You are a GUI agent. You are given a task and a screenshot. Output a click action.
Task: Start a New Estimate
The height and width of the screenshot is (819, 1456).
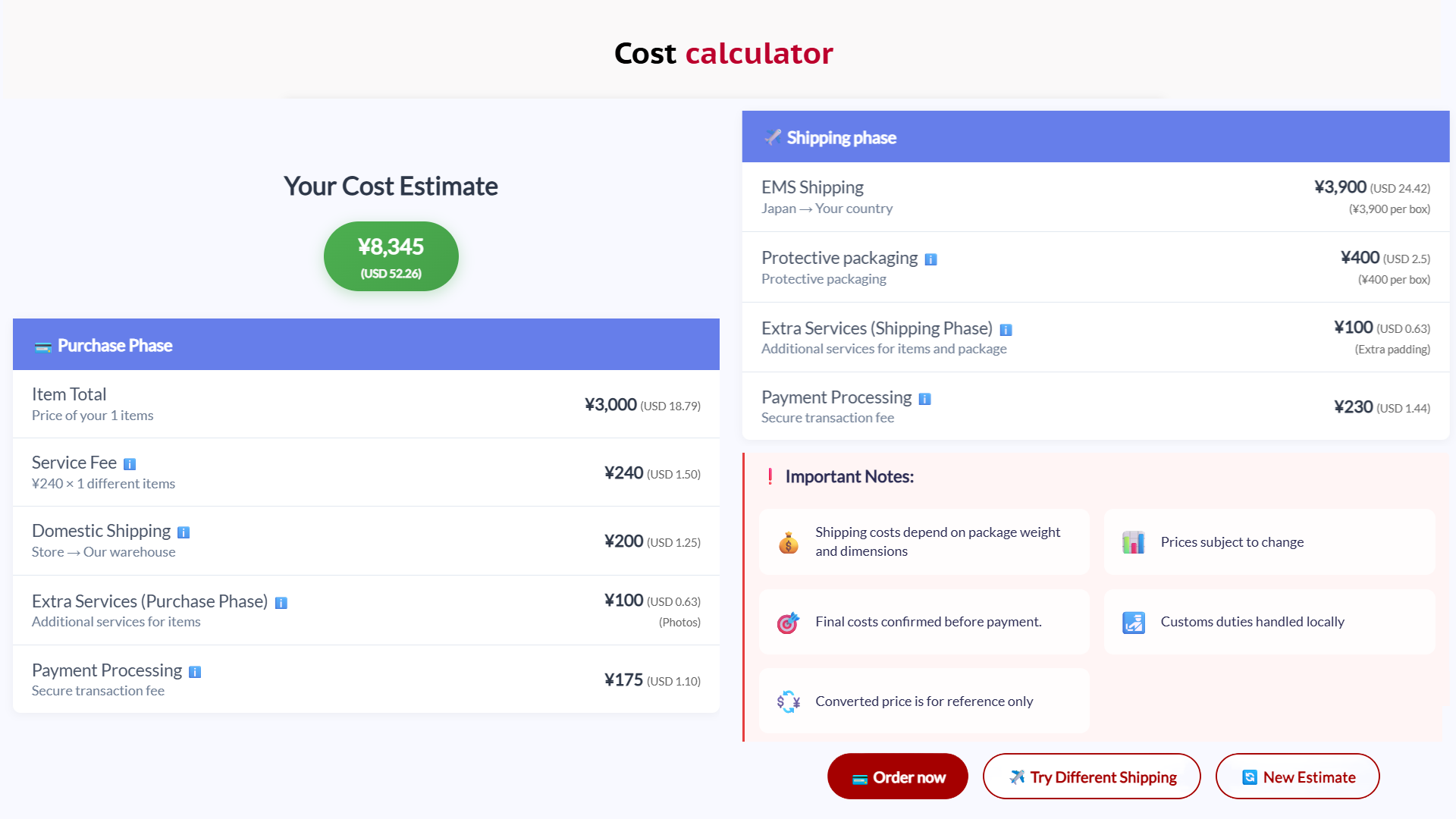[x=1298, y=777]
